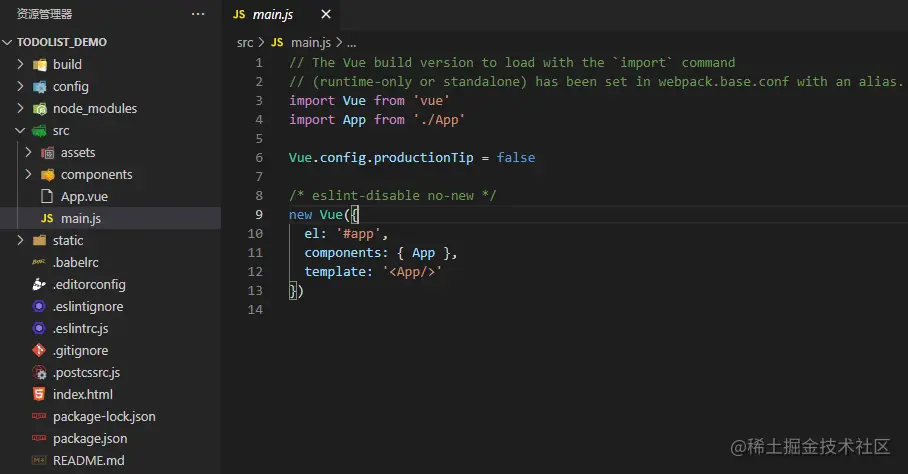Screen dimensions: 908x474
Task: Open the README.md file
Action: tap(89, 460)
